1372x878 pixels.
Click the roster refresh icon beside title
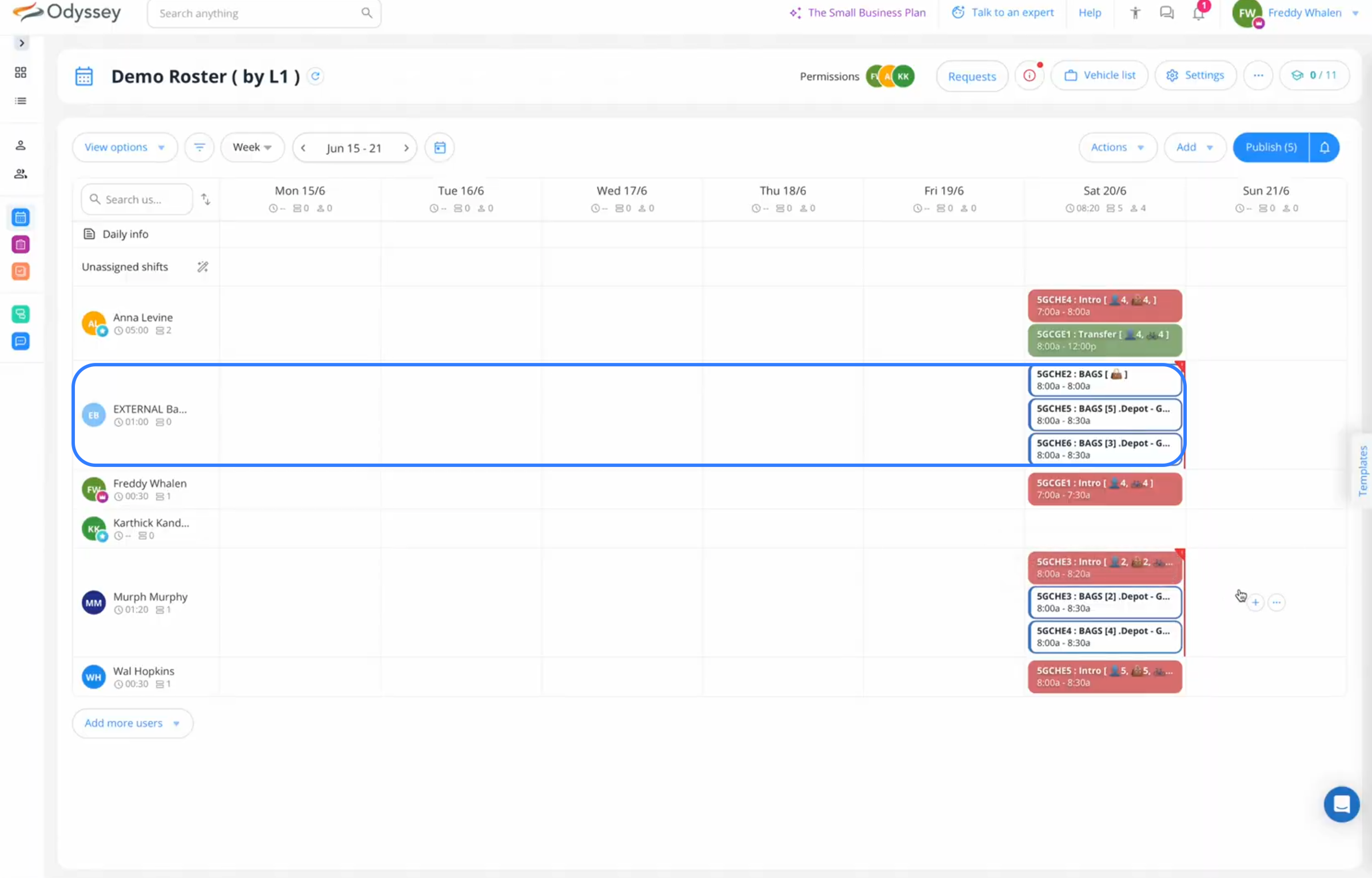point(315,76)
